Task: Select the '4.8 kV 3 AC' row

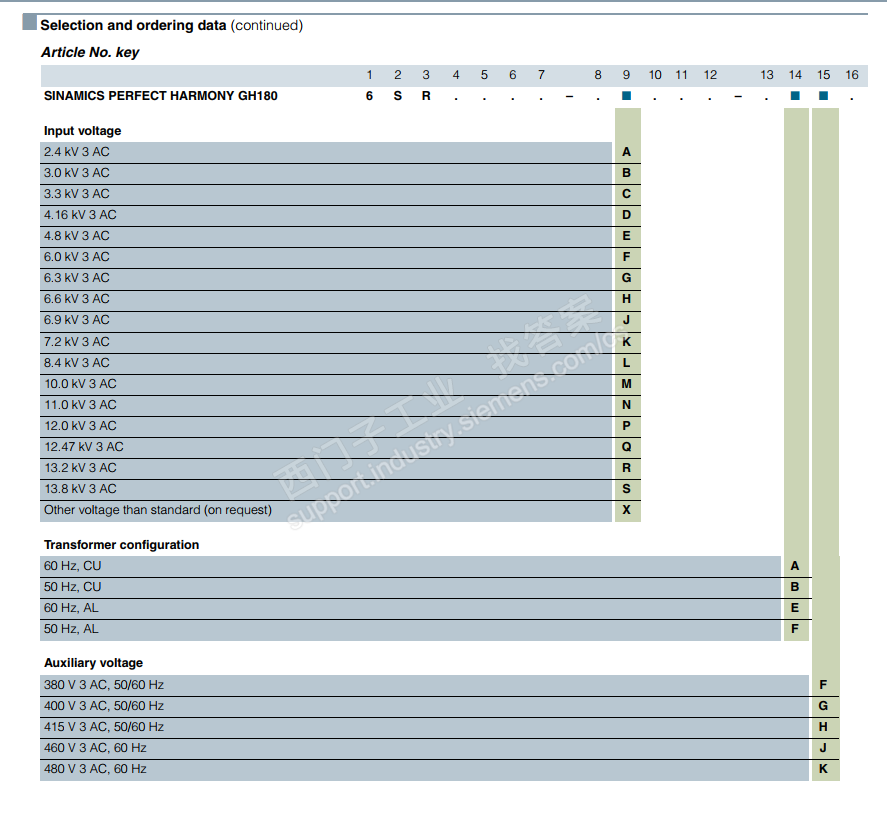Action: pos(326,236)
